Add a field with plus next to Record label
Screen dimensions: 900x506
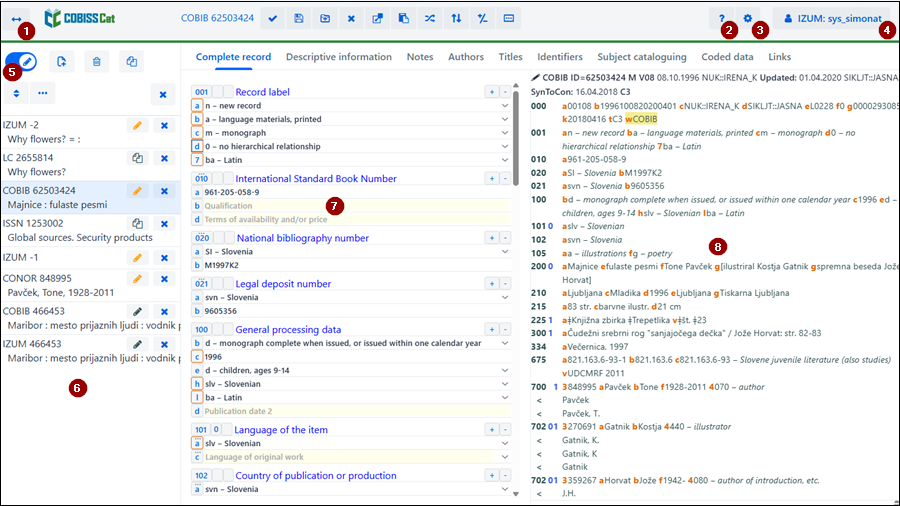(492, 92)
